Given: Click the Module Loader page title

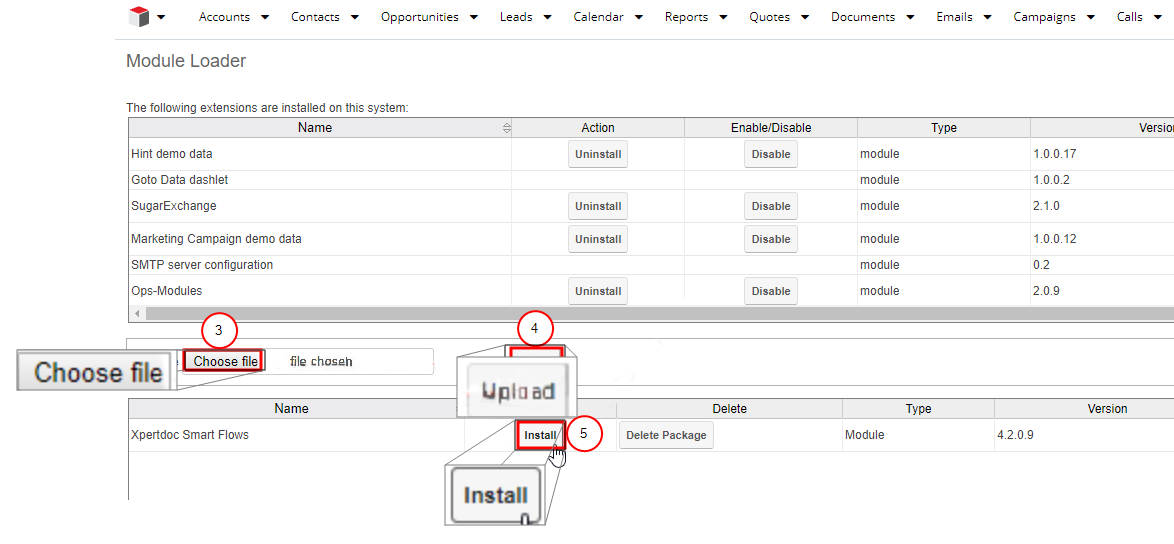Looking at the screenshot, I should coord(186,61).
